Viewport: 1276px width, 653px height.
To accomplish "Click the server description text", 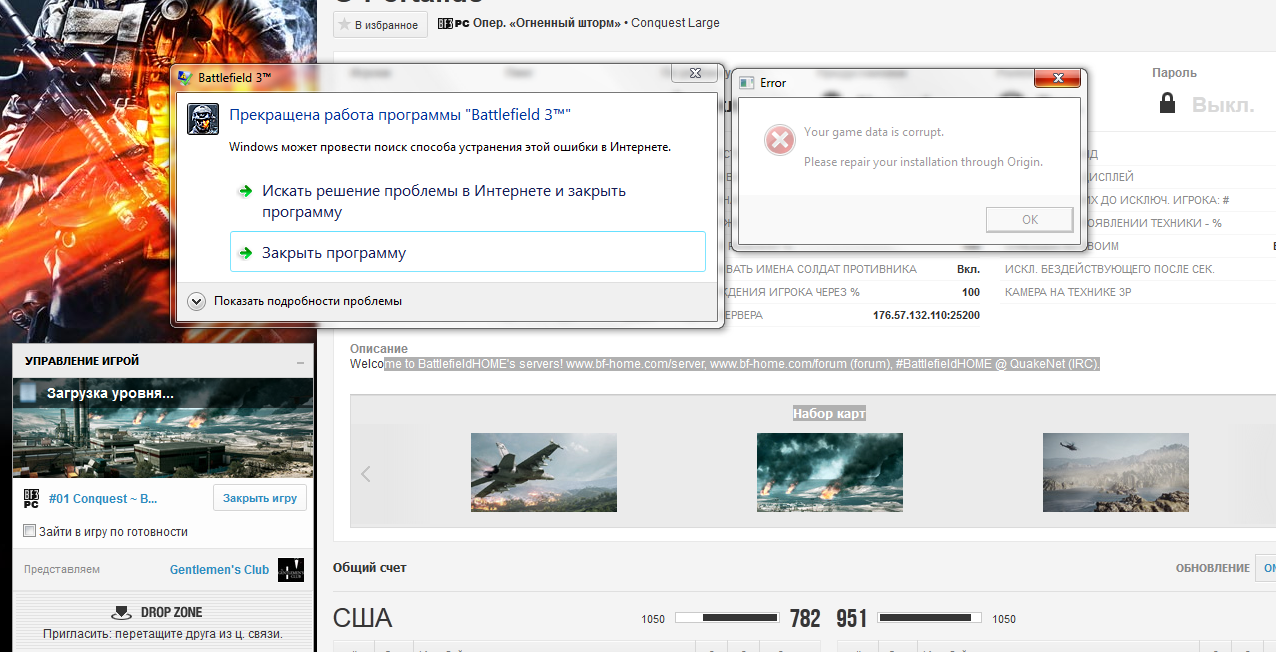I will (x=725, y=364).
